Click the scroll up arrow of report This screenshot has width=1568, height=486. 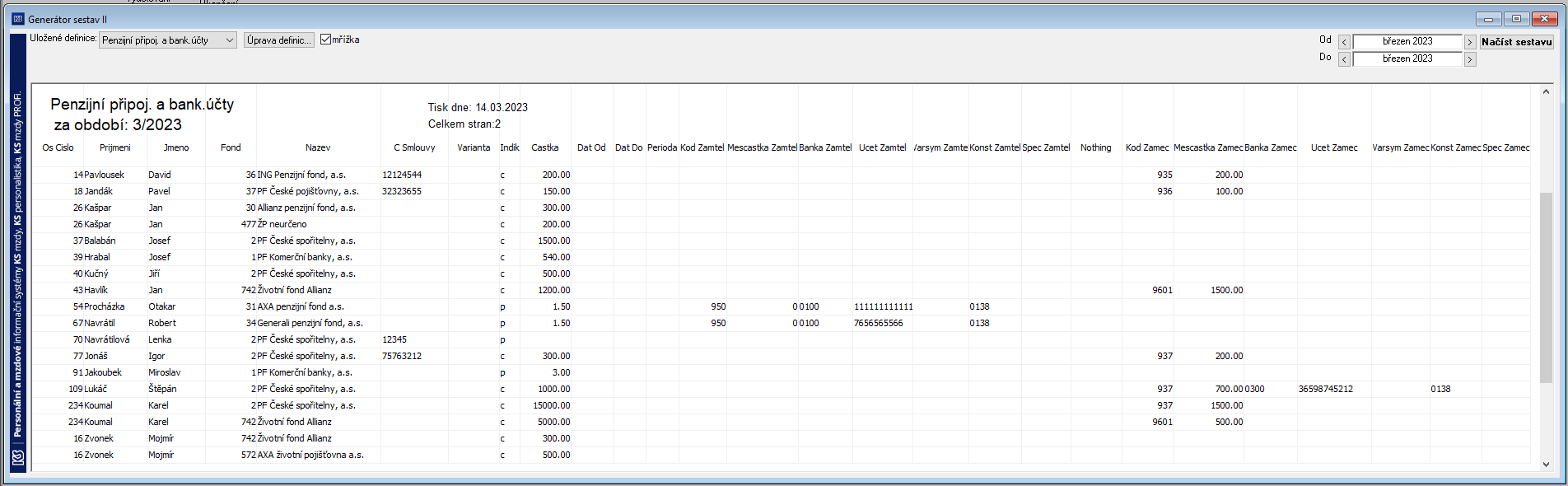pos(1546,91)
